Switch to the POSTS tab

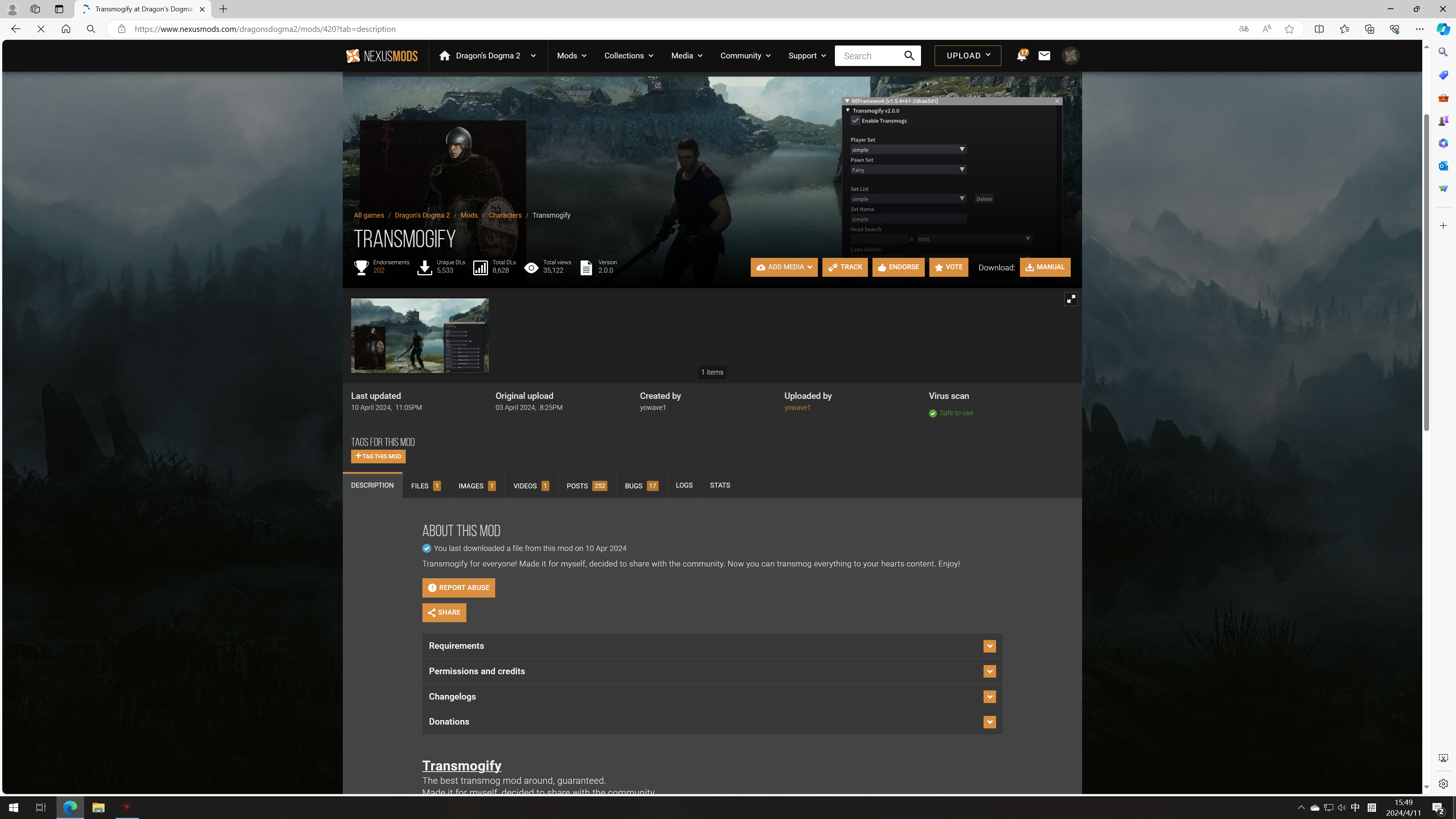[587, 485]
